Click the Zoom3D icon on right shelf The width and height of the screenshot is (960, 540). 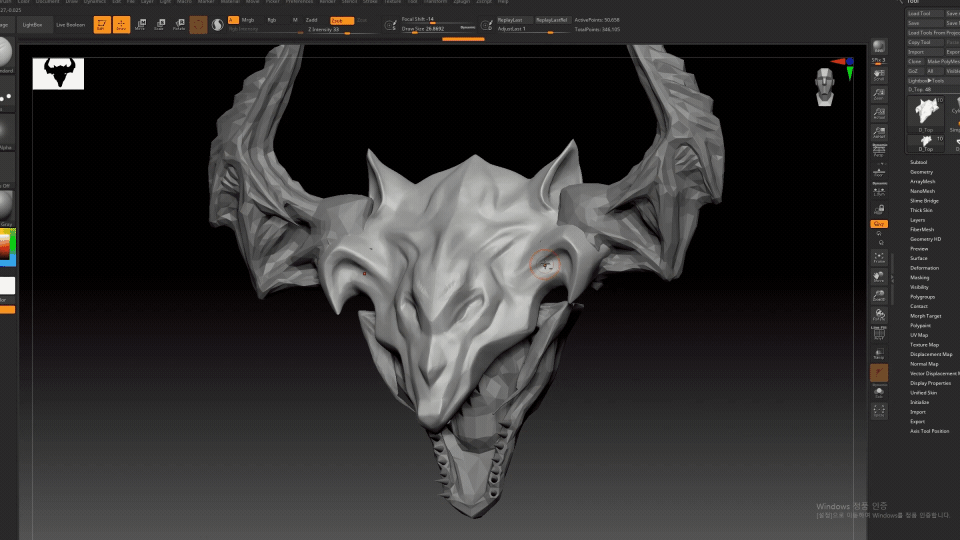coord(879,296)
